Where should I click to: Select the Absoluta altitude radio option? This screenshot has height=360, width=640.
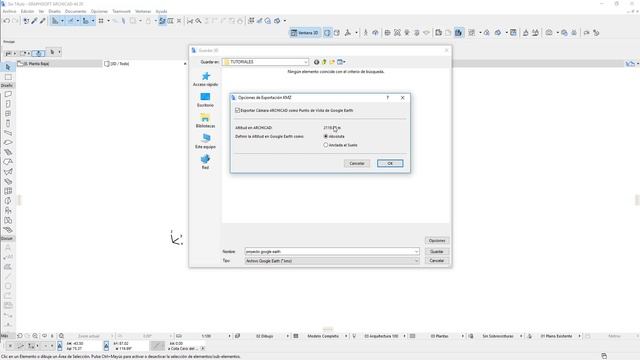coord(326,136)
